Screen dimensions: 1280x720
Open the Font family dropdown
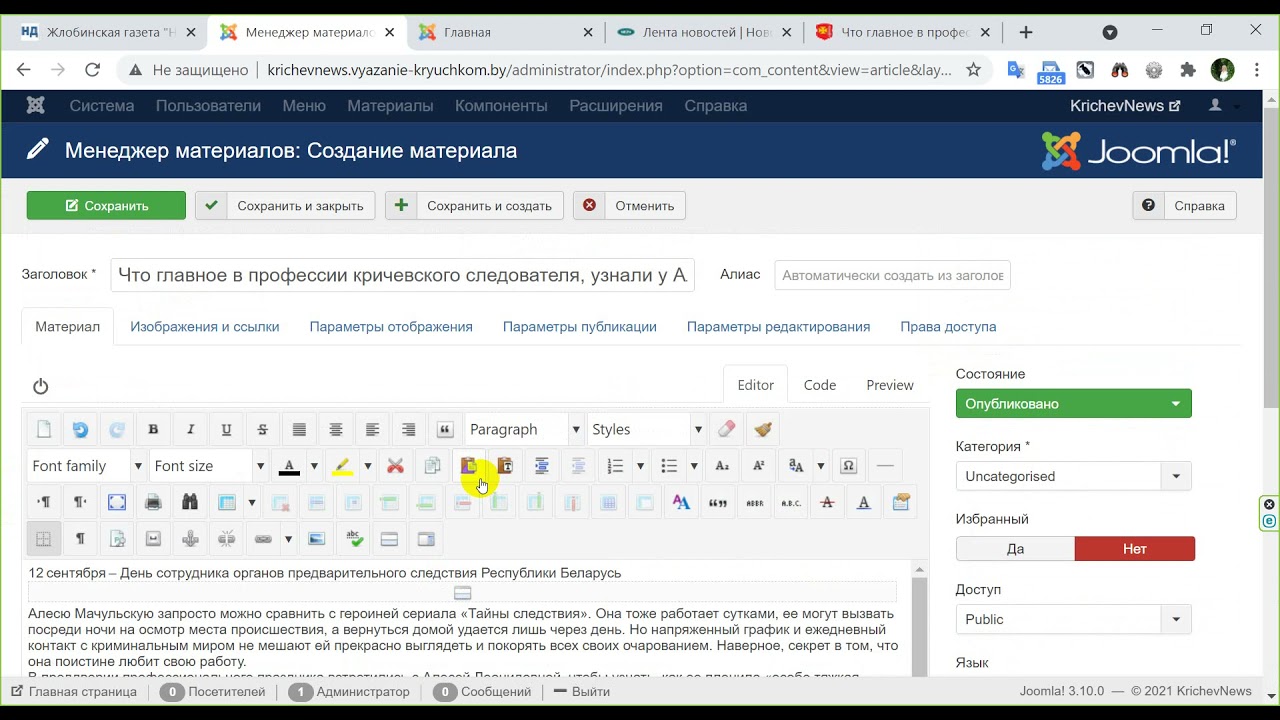pyautogui.click(x=86, y=466)
